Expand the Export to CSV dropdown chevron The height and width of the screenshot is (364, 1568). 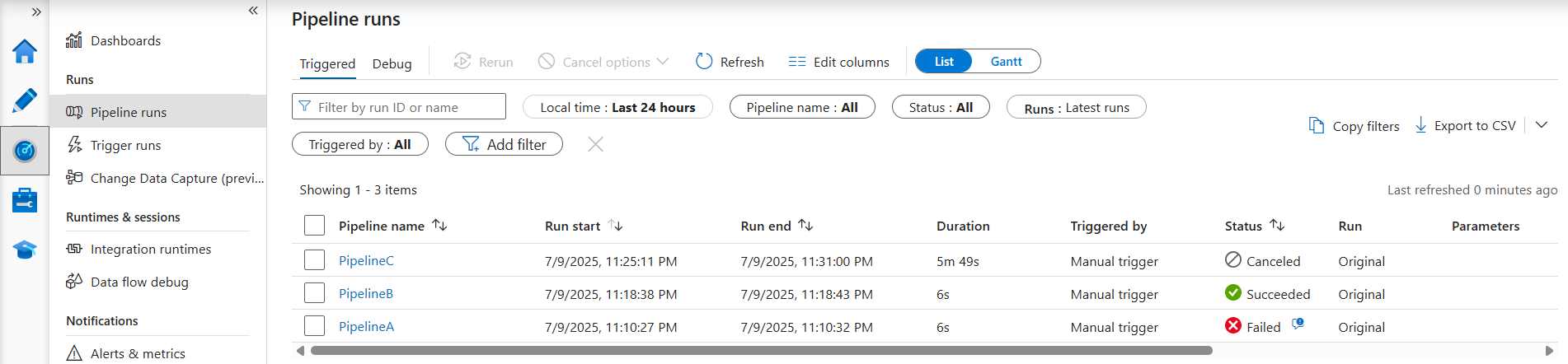pos(1542,125)
